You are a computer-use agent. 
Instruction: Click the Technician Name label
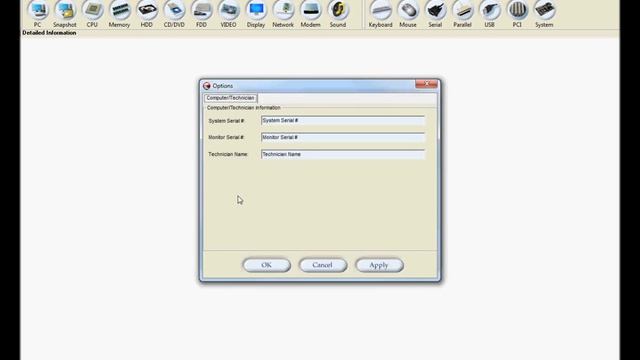tap(228, 154)
